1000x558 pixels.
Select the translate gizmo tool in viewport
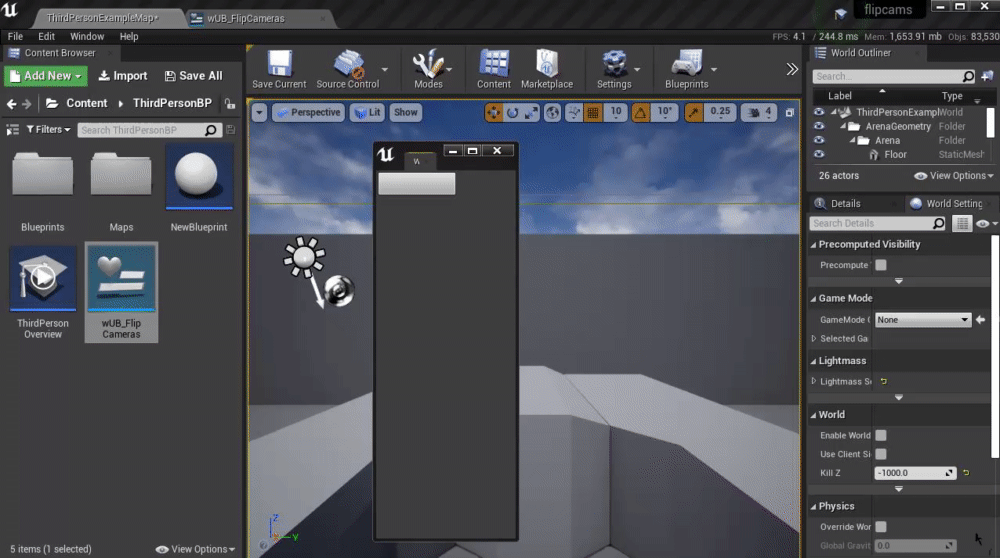494,113
